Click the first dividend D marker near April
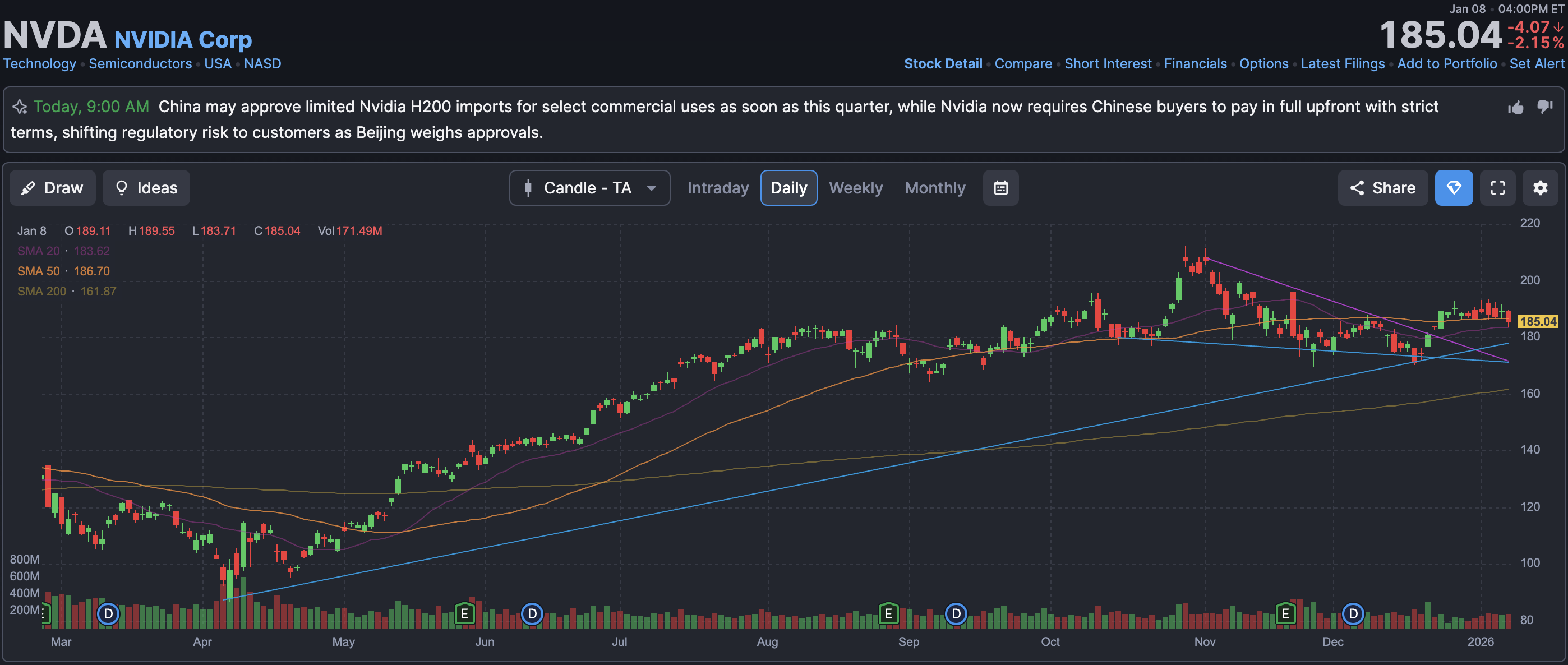1568x665 pixels. point(108,614)
